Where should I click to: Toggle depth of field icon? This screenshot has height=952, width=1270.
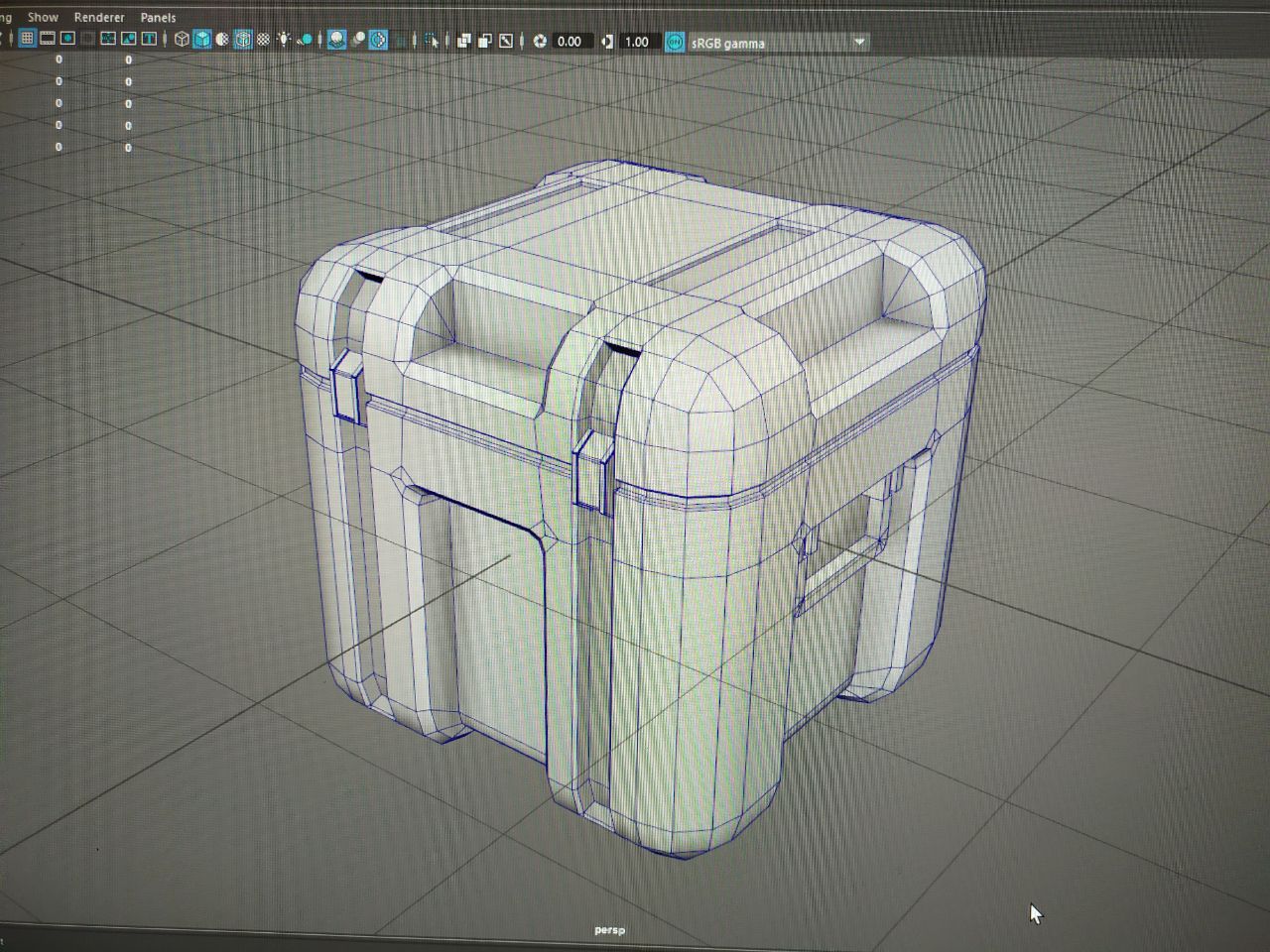coord(400,40)
